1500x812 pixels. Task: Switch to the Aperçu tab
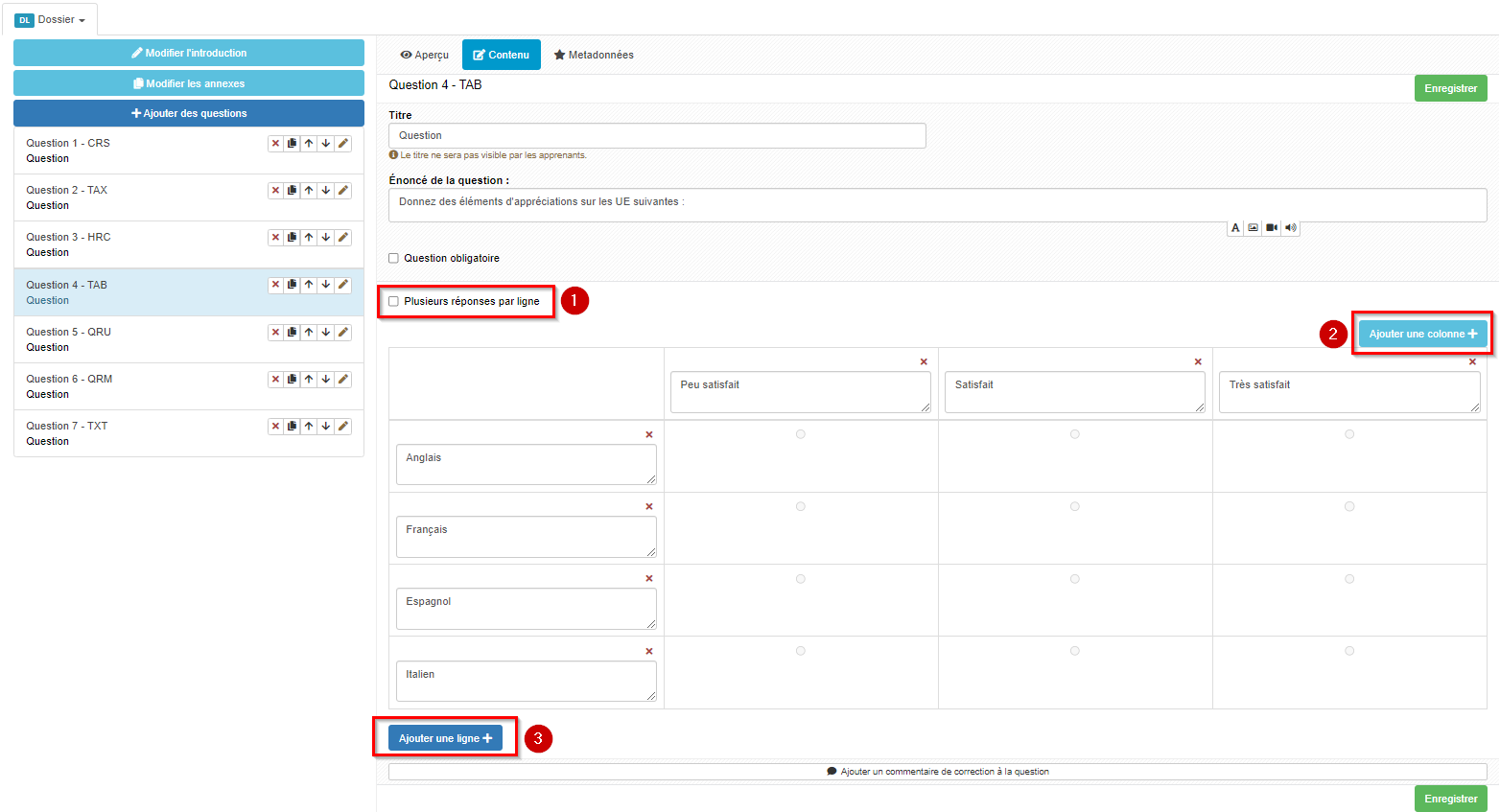424,55
